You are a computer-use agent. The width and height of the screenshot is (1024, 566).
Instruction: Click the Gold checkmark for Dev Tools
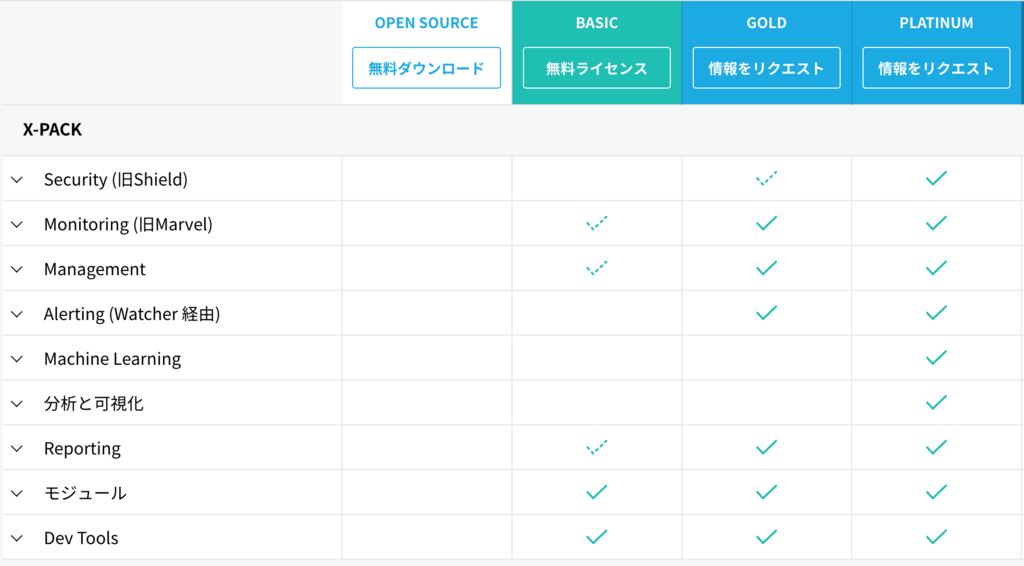766,537
